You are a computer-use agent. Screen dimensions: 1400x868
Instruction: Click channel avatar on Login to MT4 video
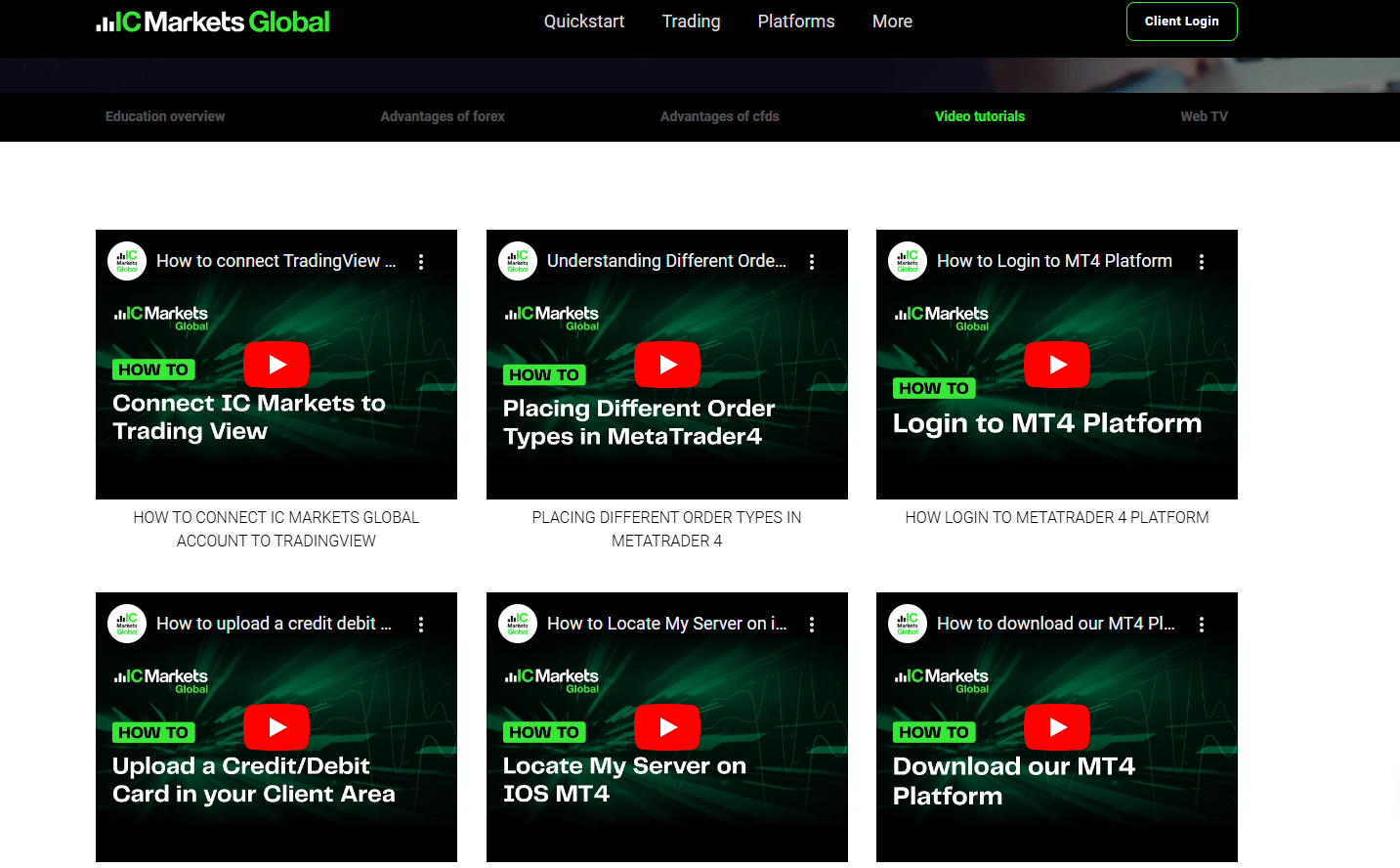908,261
